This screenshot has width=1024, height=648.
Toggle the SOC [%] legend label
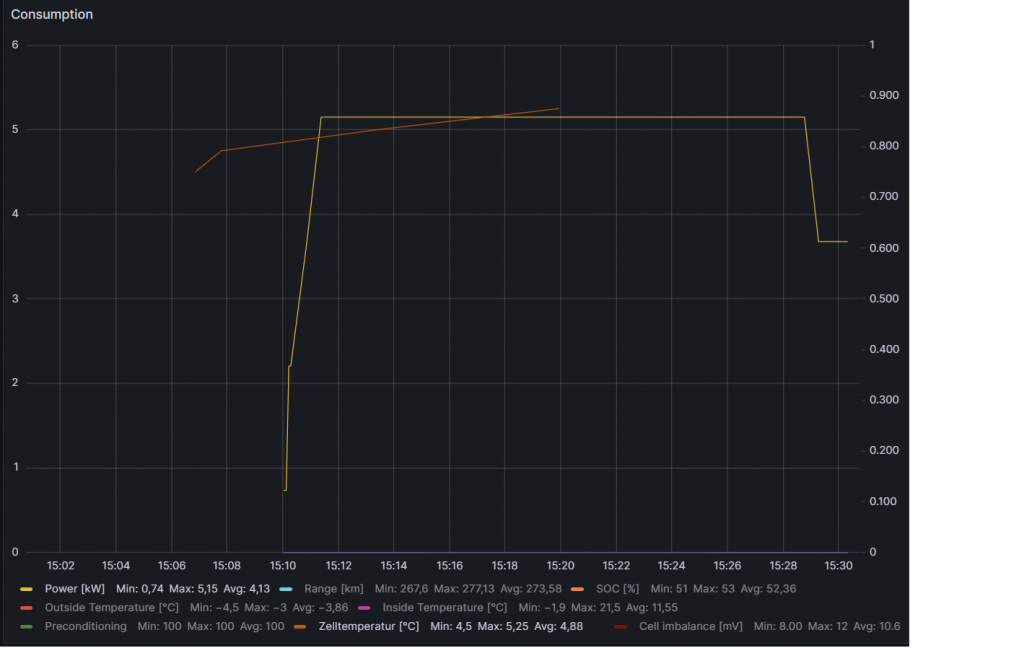tap(617, 588)
